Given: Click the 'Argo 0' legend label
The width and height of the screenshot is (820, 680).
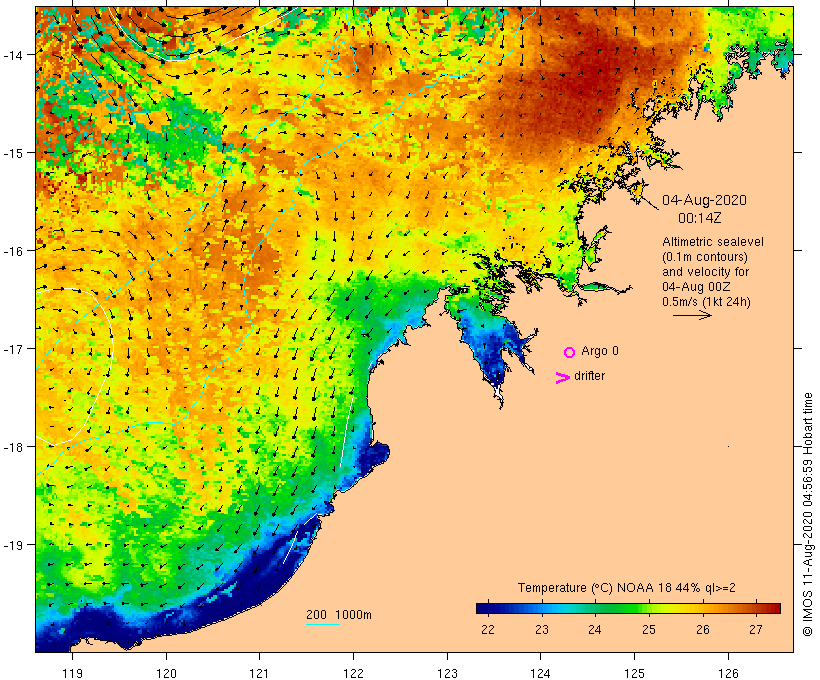Looking at the screenshot, I should [600, 351].
